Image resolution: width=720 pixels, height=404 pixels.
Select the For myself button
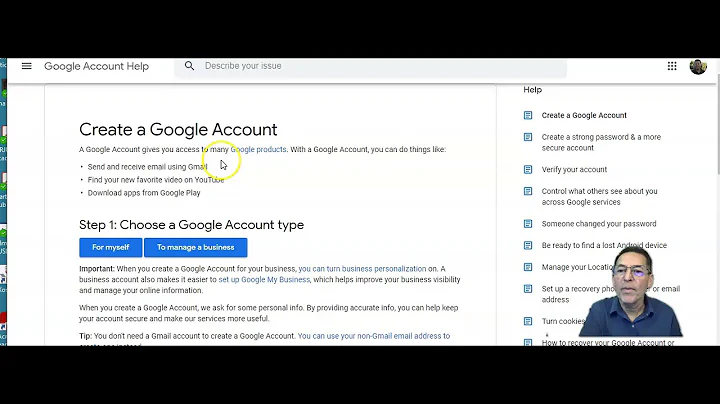click(111, 247)
